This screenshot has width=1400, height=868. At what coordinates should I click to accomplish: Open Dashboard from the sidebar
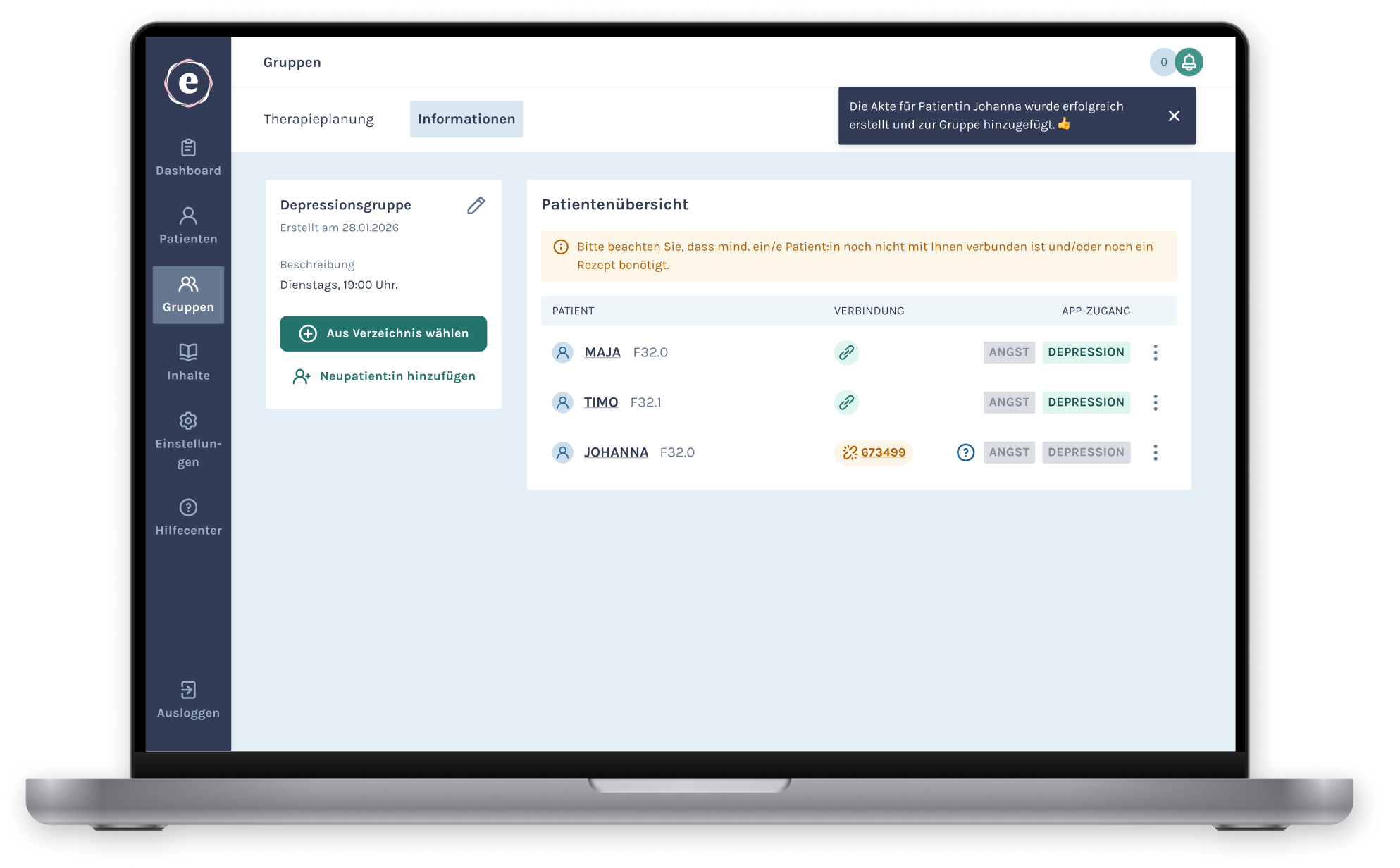188,158
